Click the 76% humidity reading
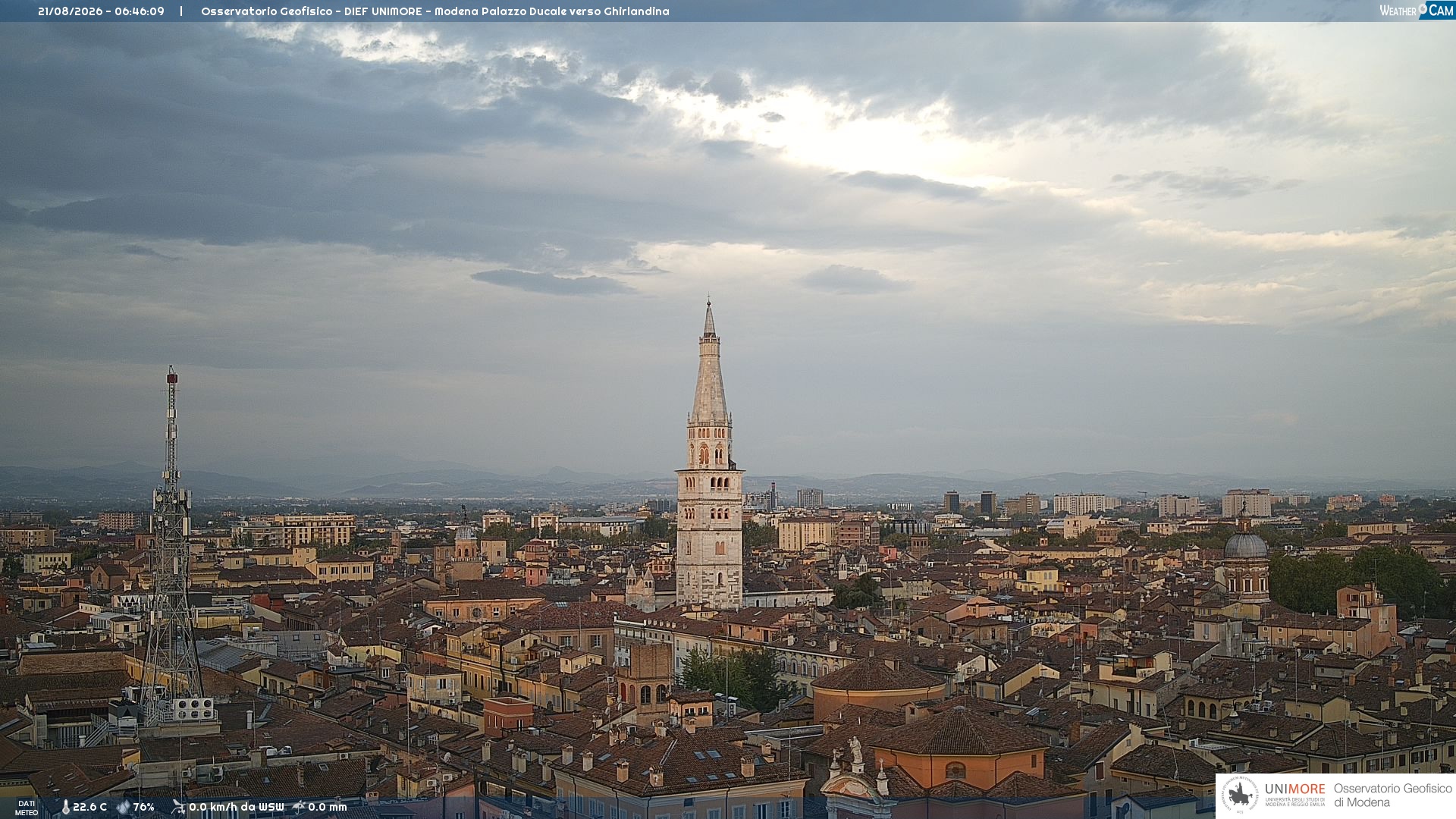 [x=143, y=808]
